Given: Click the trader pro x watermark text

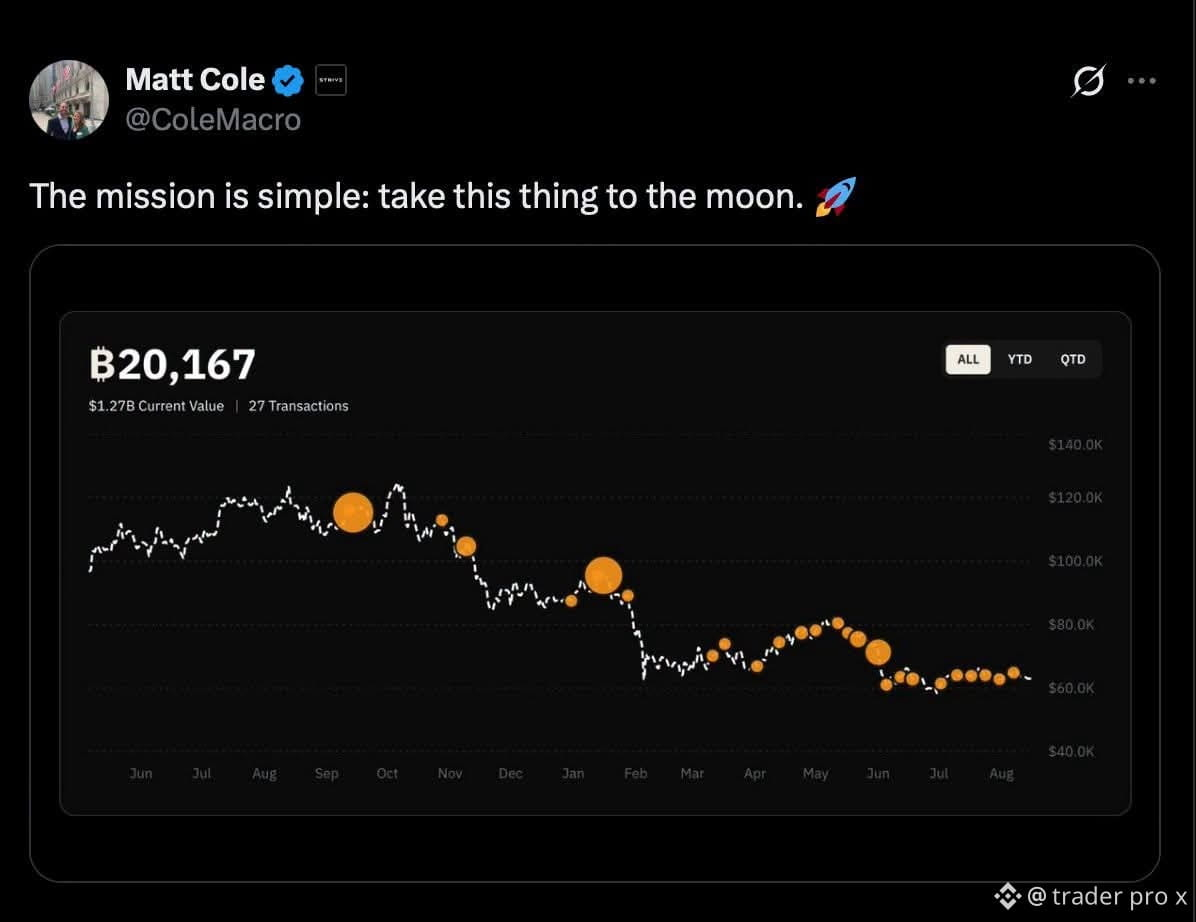Looking at the screenshot, I should coord(1107,897).
